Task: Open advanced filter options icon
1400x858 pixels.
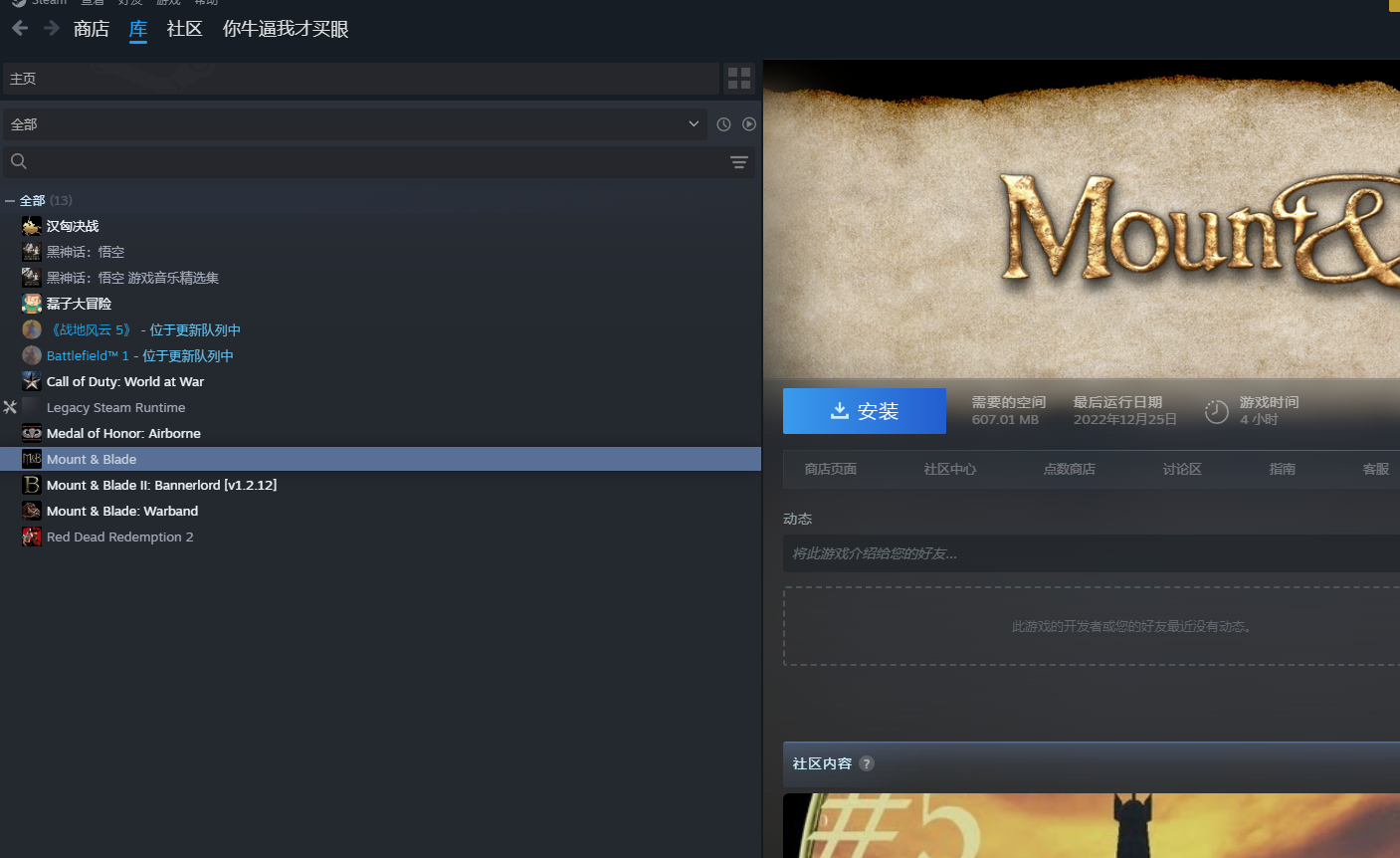Action: (x=739, y=162)
